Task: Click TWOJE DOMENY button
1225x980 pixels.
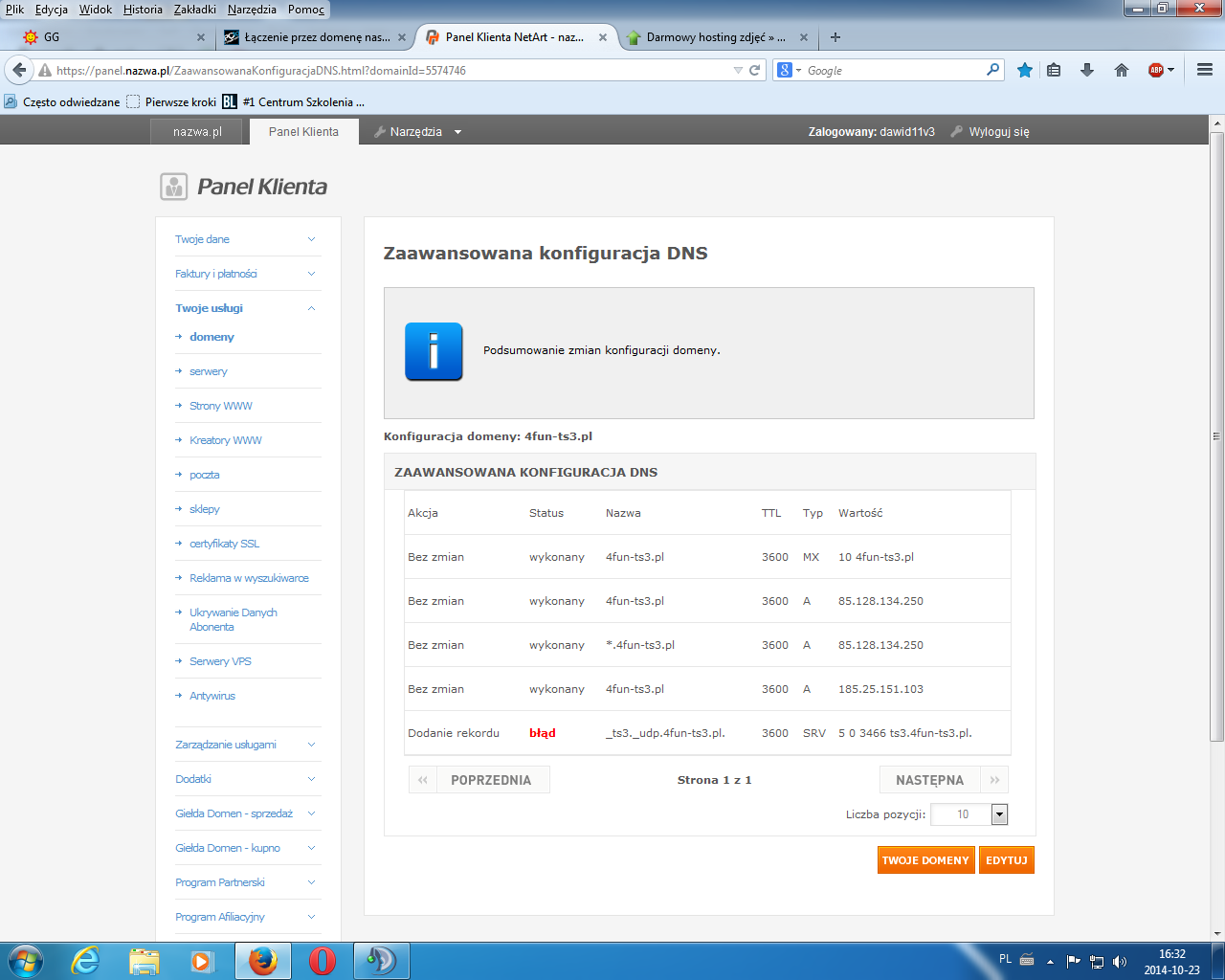Action: pyautogui.click(x=925, y=860)
